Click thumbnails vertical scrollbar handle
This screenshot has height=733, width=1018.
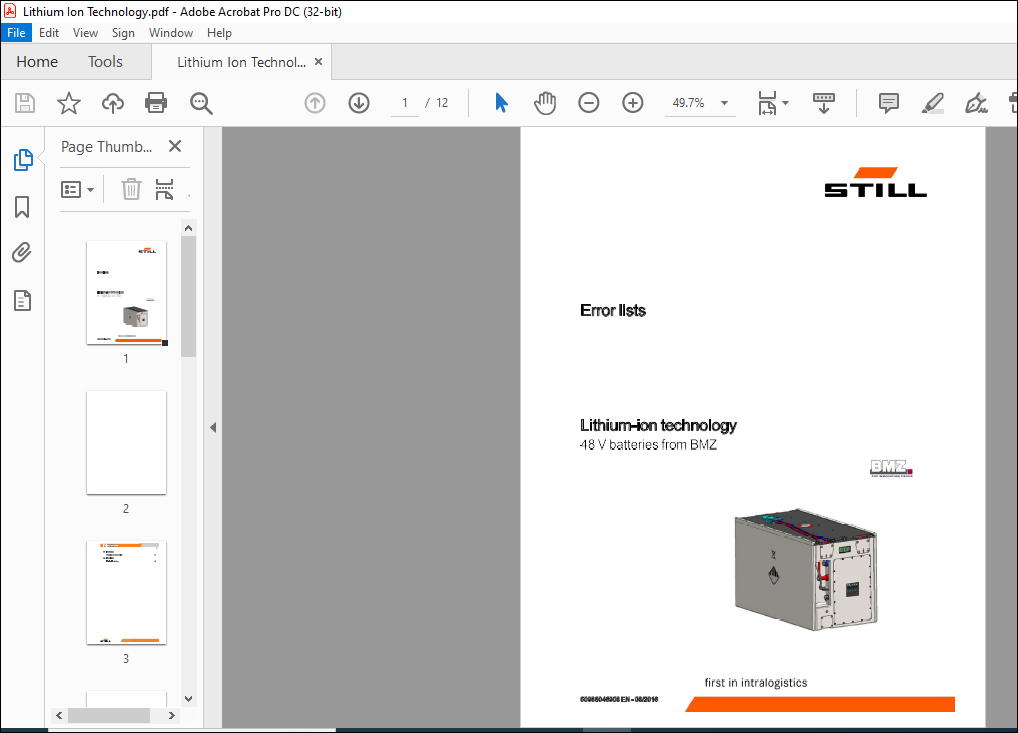[188, 296]
